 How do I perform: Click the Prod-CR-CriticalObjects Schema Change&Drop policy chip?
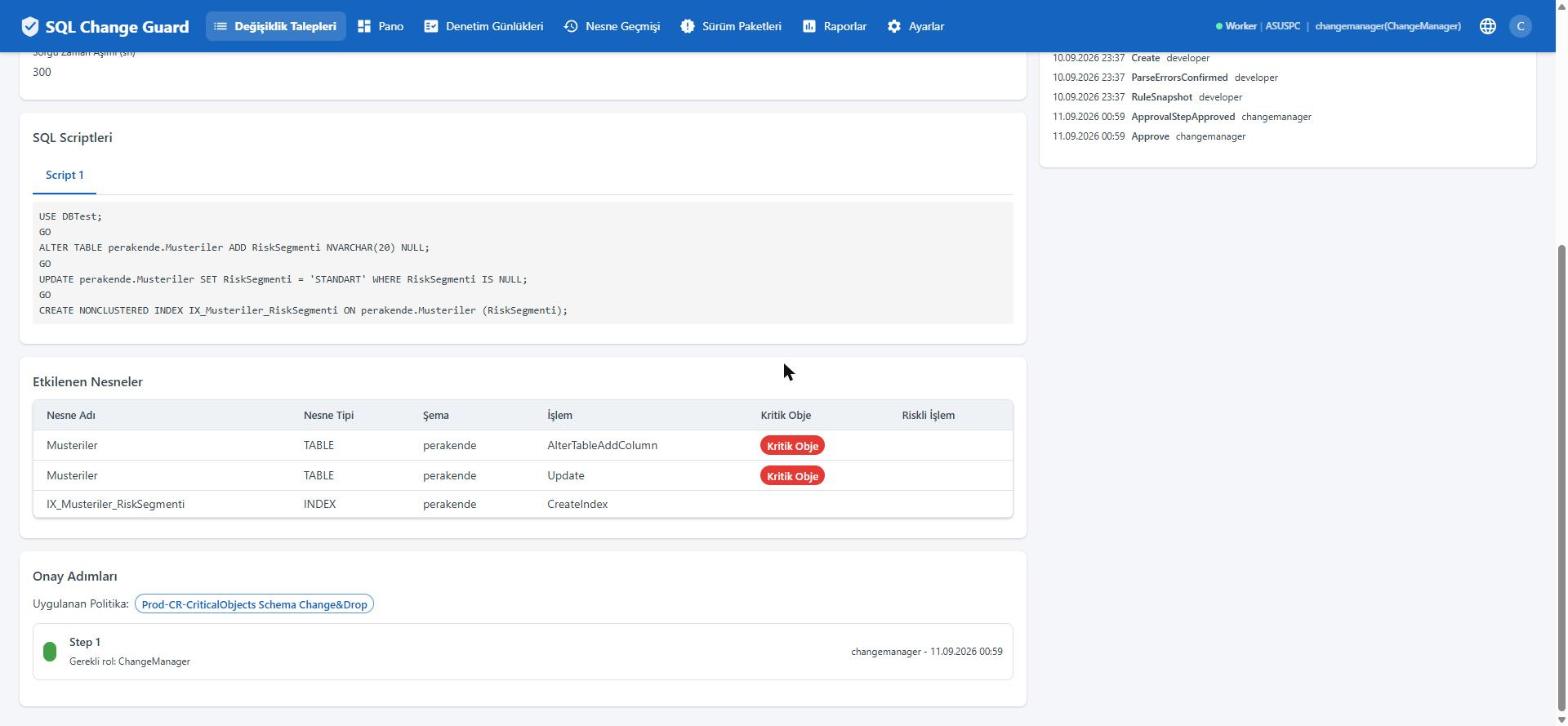[x=254, y=605]
